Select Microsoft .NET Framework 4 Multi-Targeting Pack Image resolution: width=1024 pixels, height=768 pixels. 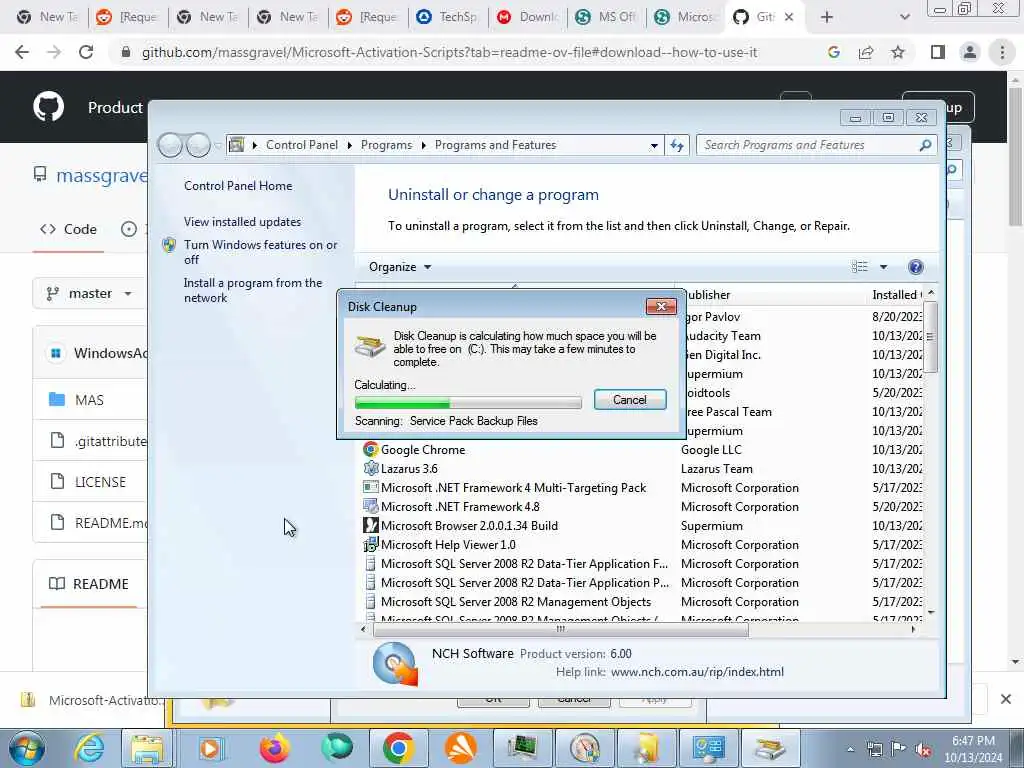pyautogui.click(x=513, y=487)
